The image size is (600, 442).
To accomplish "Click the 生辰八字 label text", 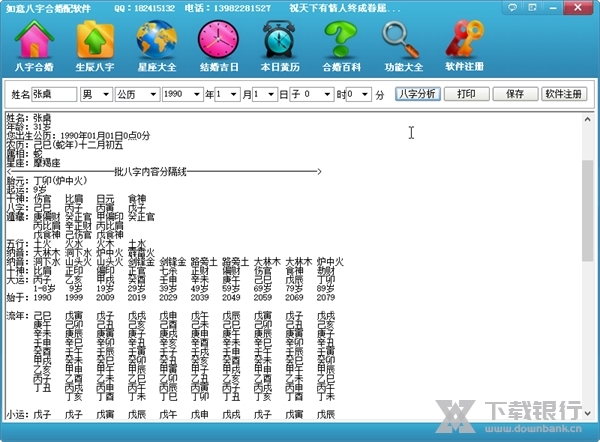I will tap(95, 67).
